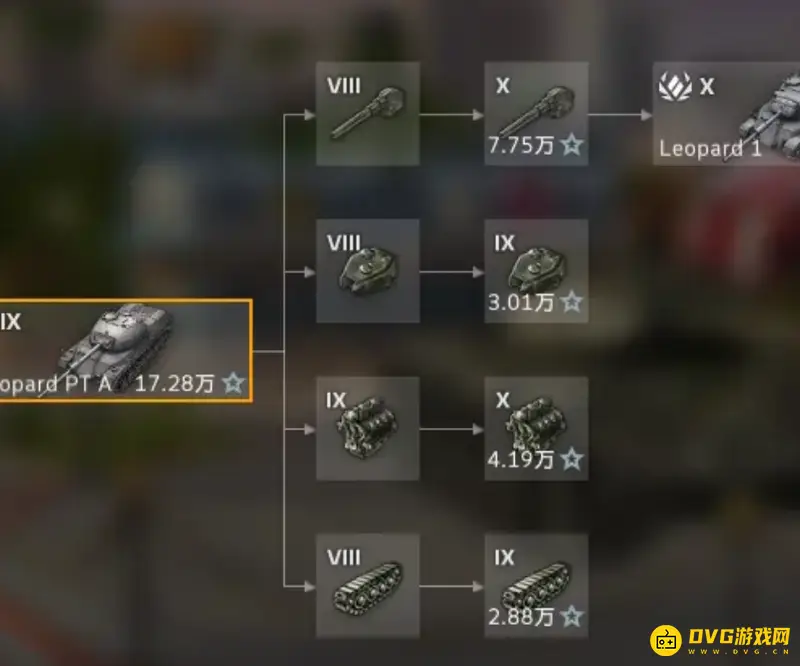Click the Leopard 1 name label

(x=710, y=149)
